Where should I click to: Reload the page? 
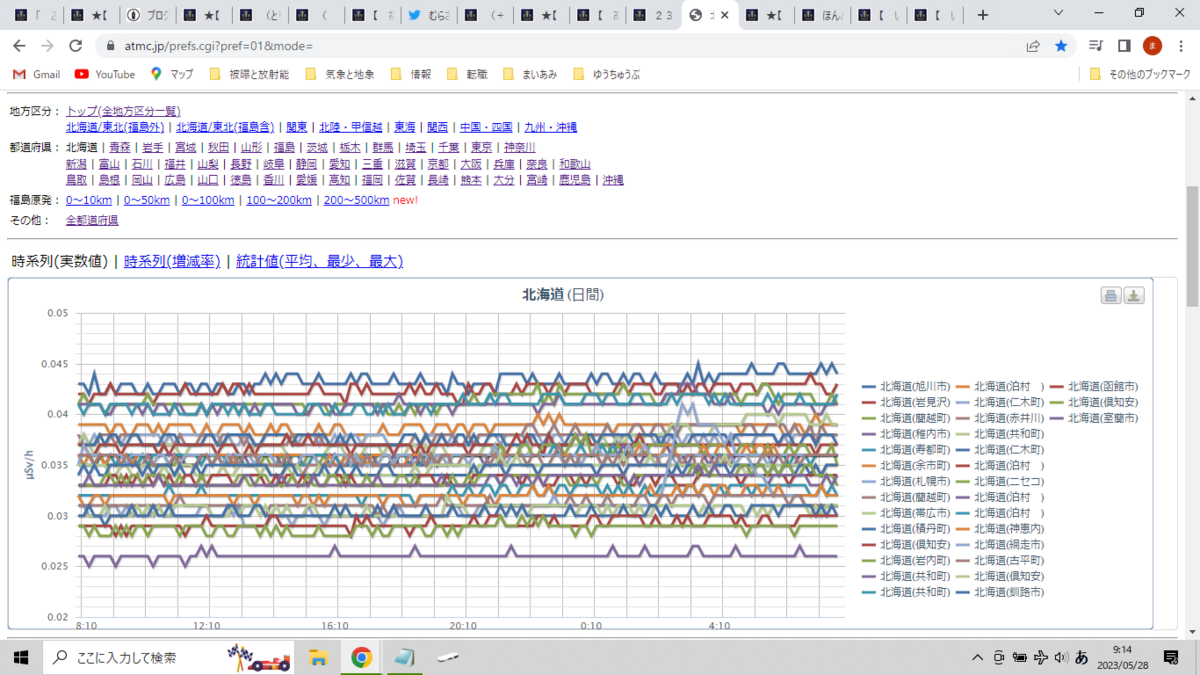click(x=75, y=46)
